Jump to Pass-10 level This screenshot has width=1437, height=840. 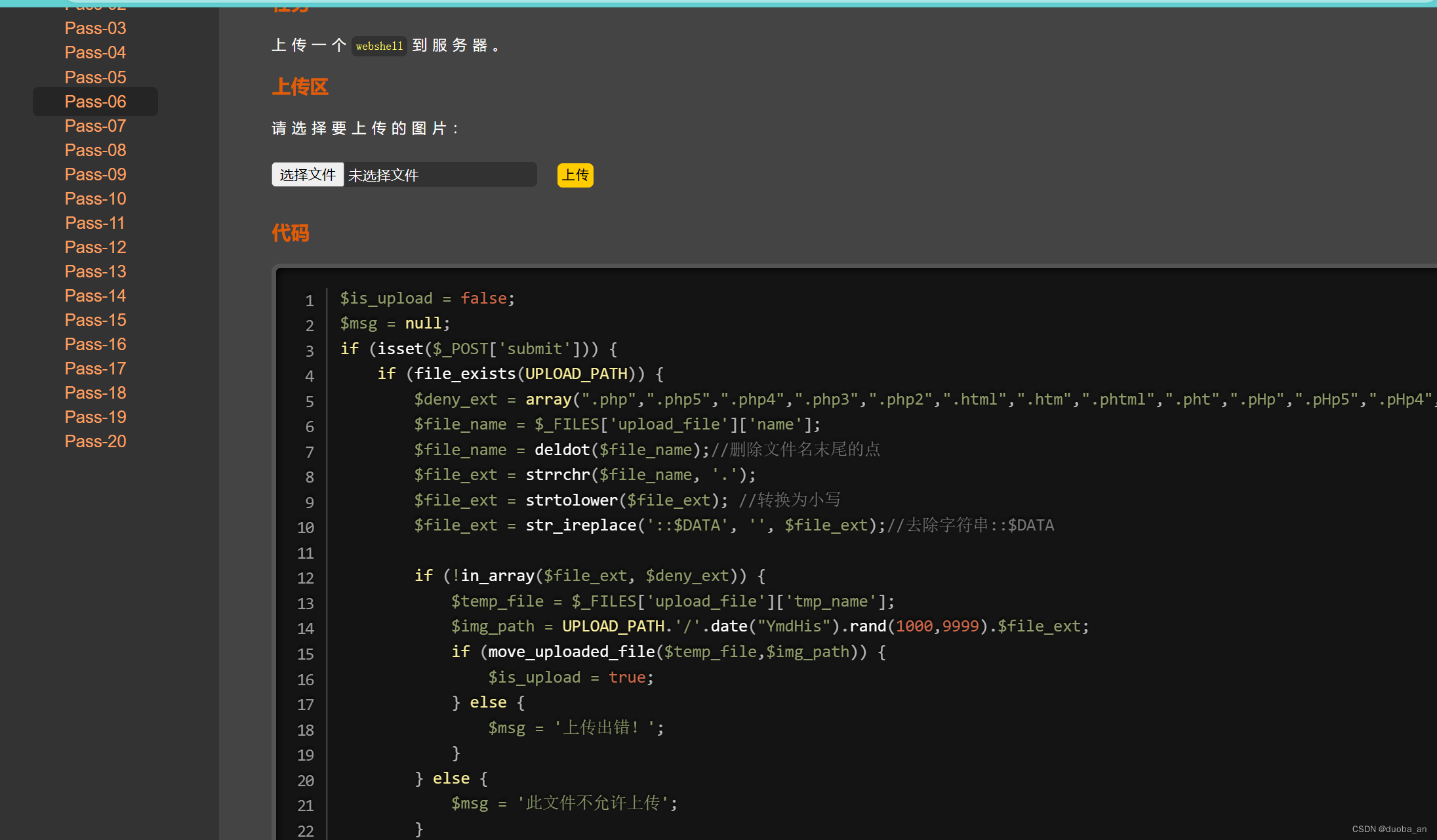click(x=95, y=199)
